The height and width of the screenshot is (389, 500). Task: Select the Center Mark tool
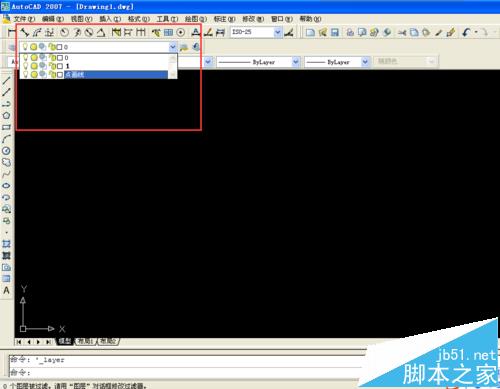click(181, 32)
